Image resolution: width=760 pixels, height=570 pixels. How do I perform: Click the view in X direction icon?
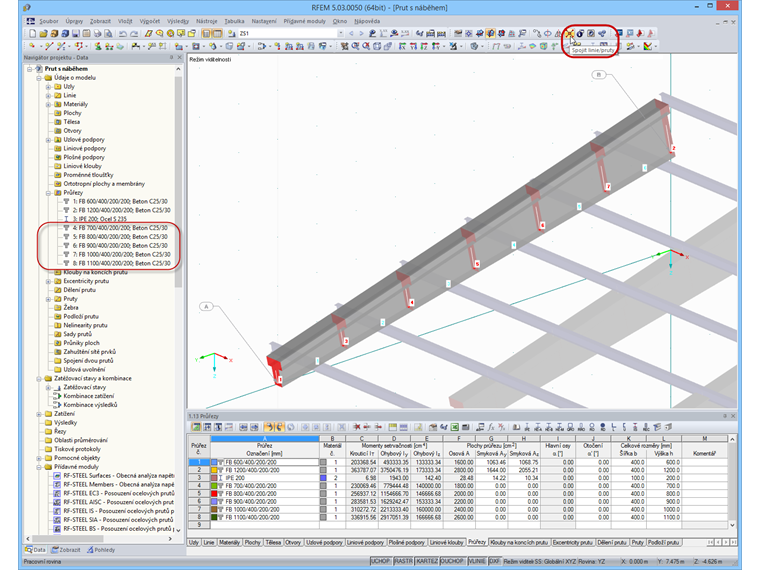pos(402,46)
